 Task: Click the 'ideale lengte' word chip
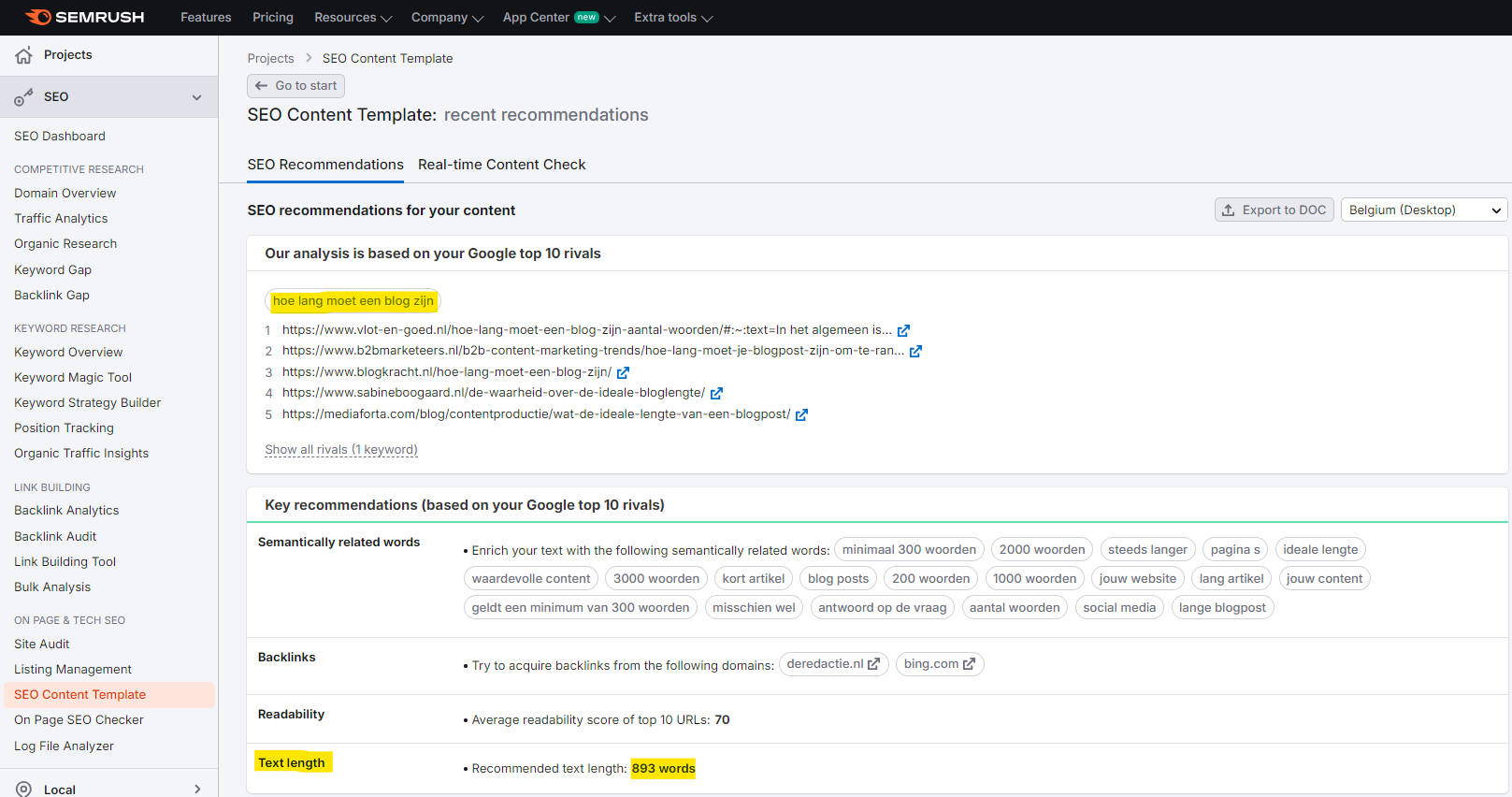[x=1320, y=550]
